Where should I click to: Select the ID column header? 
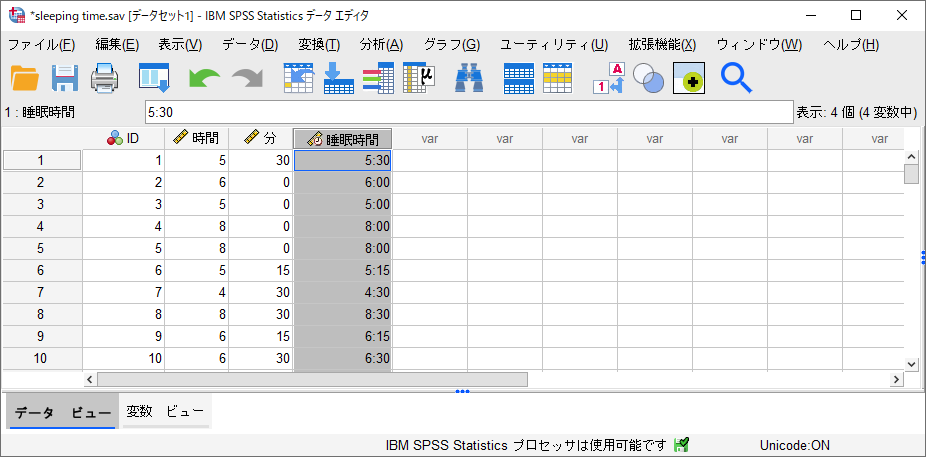click(x=123, y=139)
